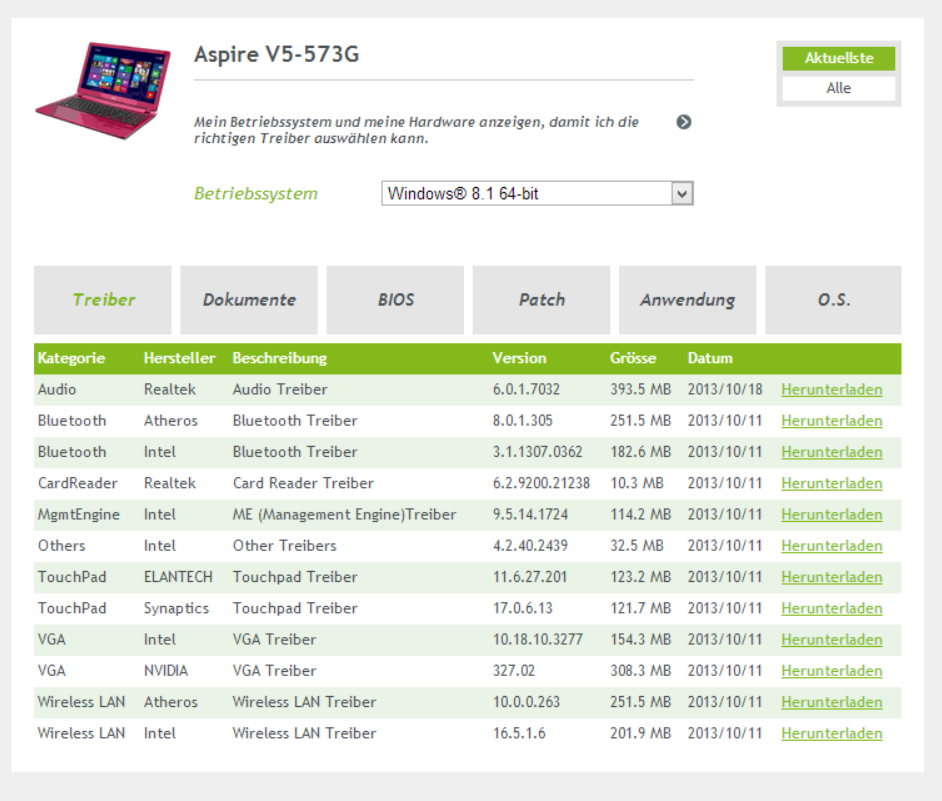Switch to the Anwendung tab

687,300
